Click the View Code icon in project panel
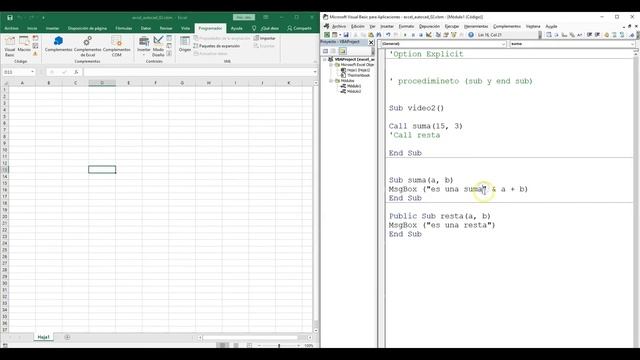This screenshot has height=360, width=640. pyautogui.click(x=325, y=51)
